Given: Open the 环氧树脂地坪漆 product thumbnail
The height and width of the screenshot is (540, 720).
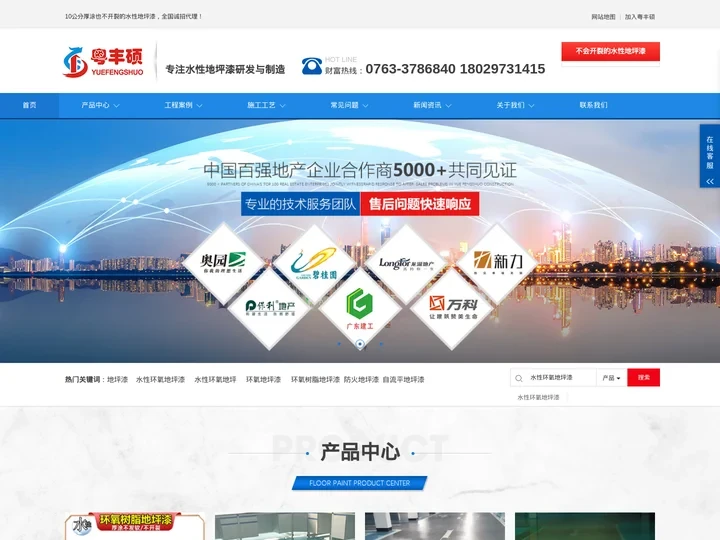Looking at the screenshot, I should click(135, 526).
